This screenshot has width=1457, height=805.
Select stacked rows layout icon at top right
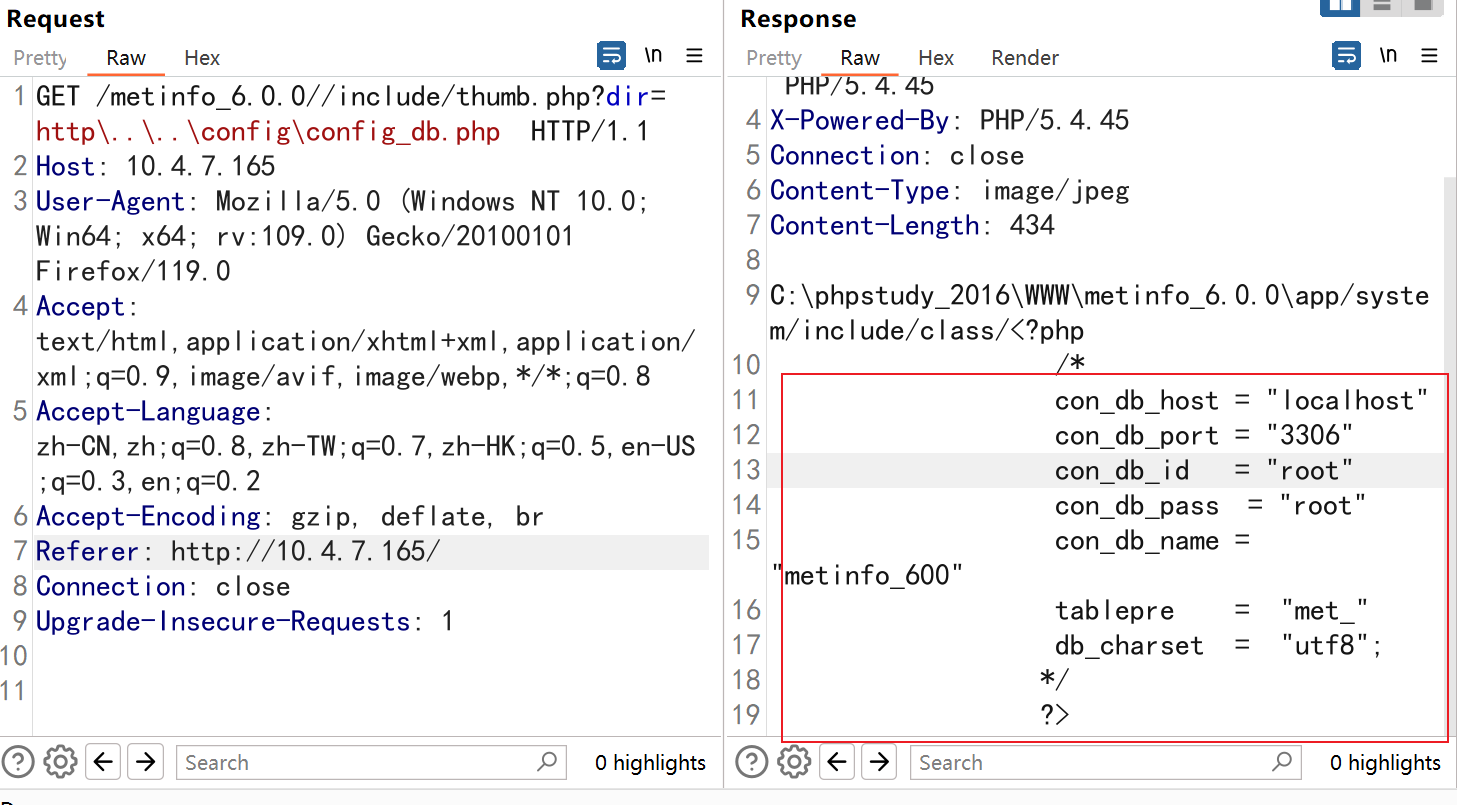pos(1382,6)
